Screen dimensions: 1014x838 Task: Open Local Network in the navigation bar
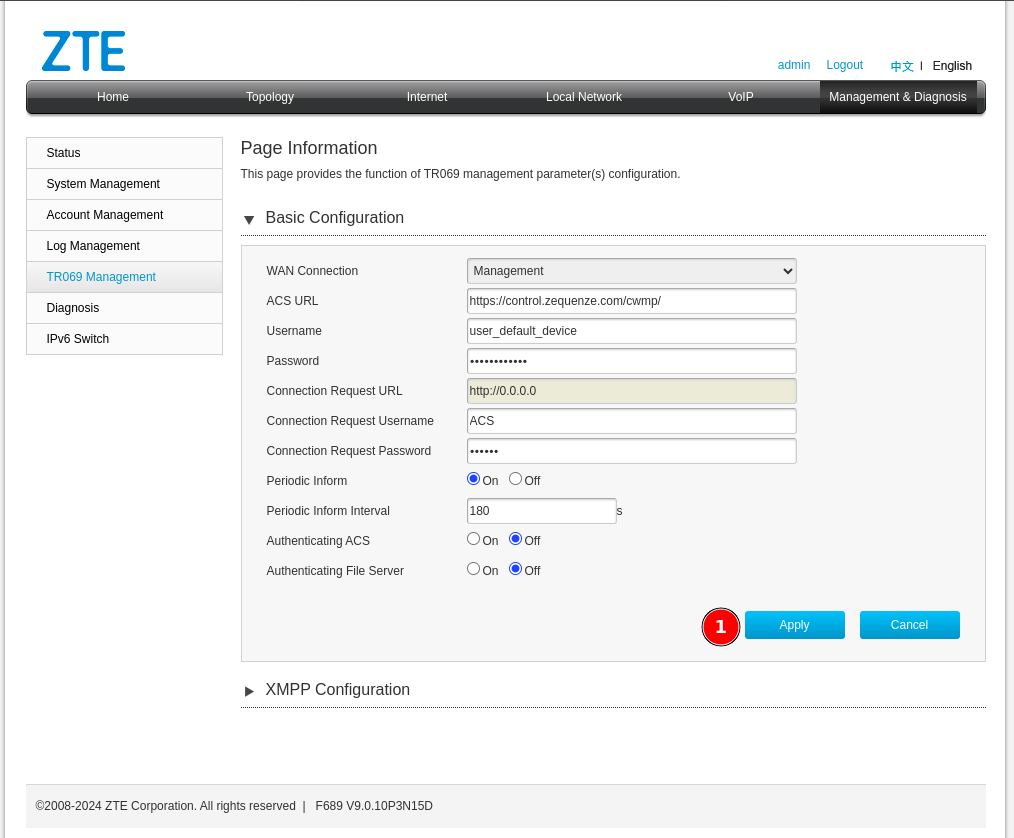click(584, 97)
